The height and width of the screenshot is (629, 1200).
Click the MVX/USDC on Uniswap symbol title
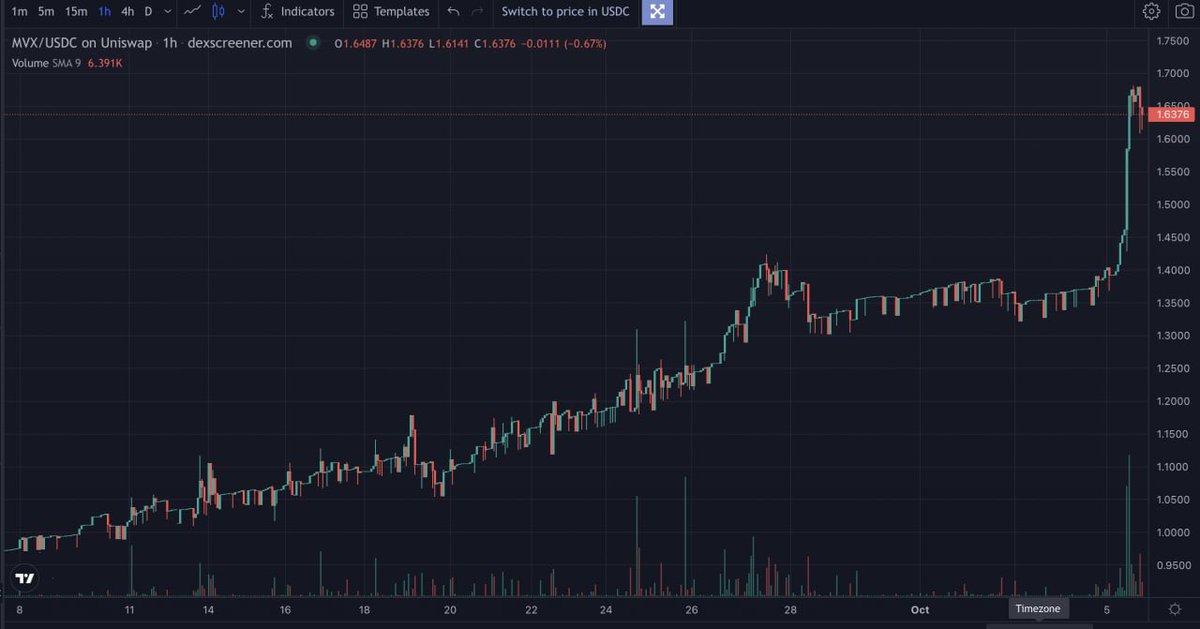(x=81, y=43)
